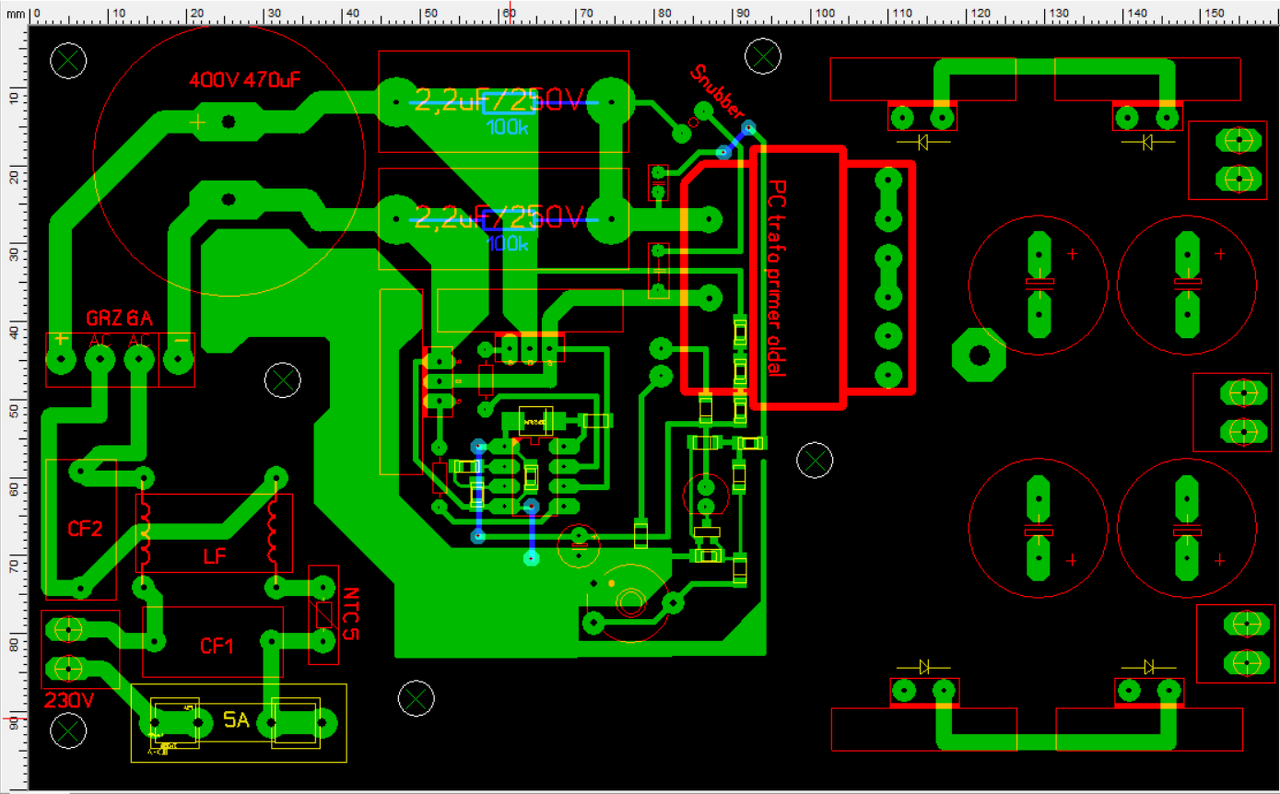Select the NTC 5 thermistor label
Viewport: 1280px width, 794px height.
349,615
